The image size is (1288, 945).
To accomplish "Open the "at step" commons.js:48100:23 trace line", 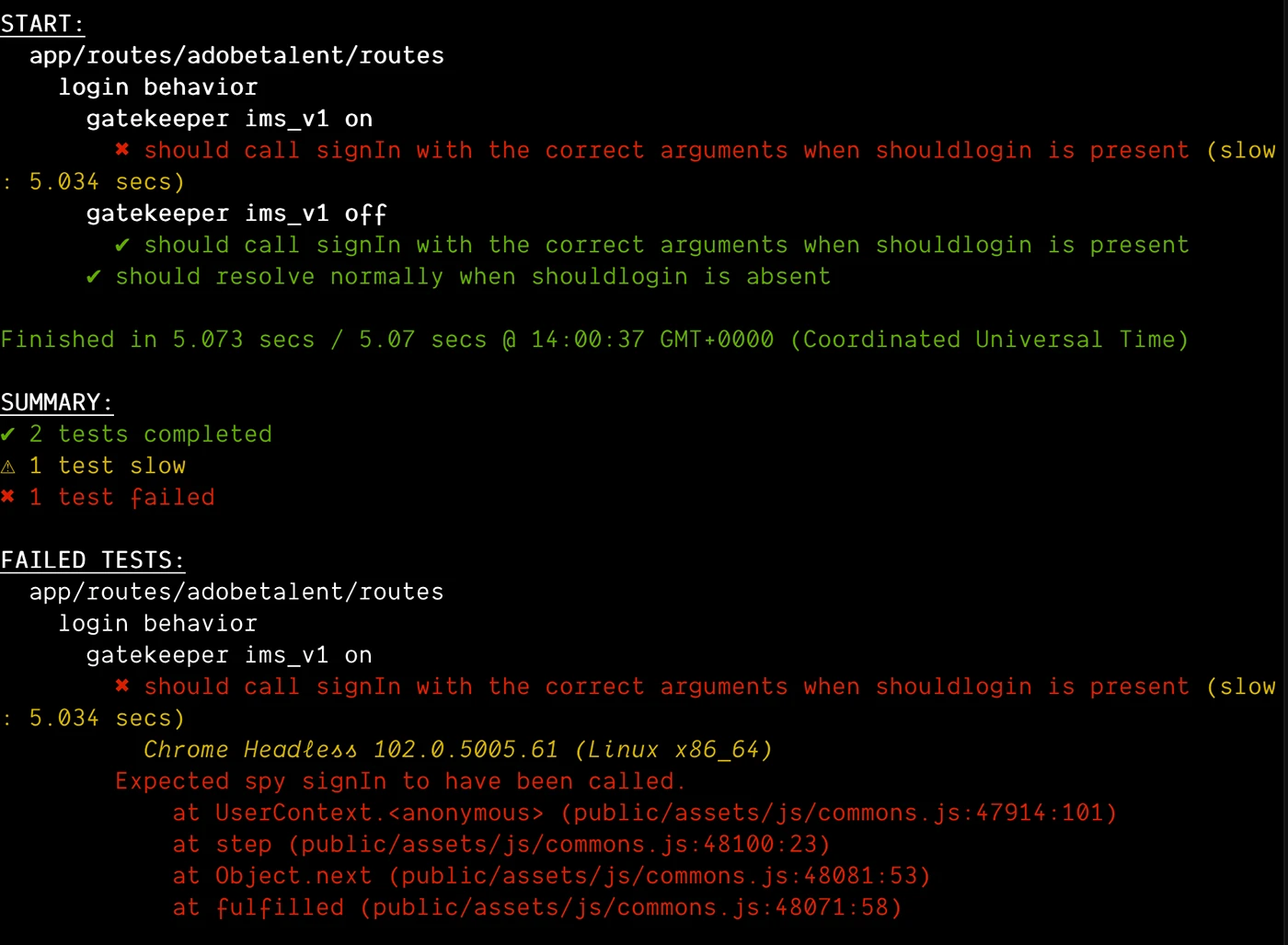I will point(501,845).
